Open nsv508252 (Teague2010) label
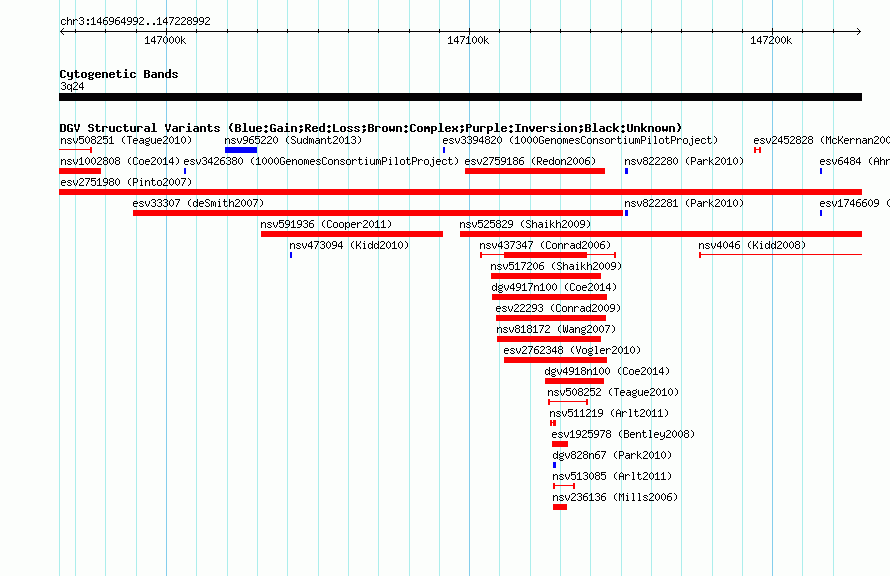890x576 pixels. point(613,392)
